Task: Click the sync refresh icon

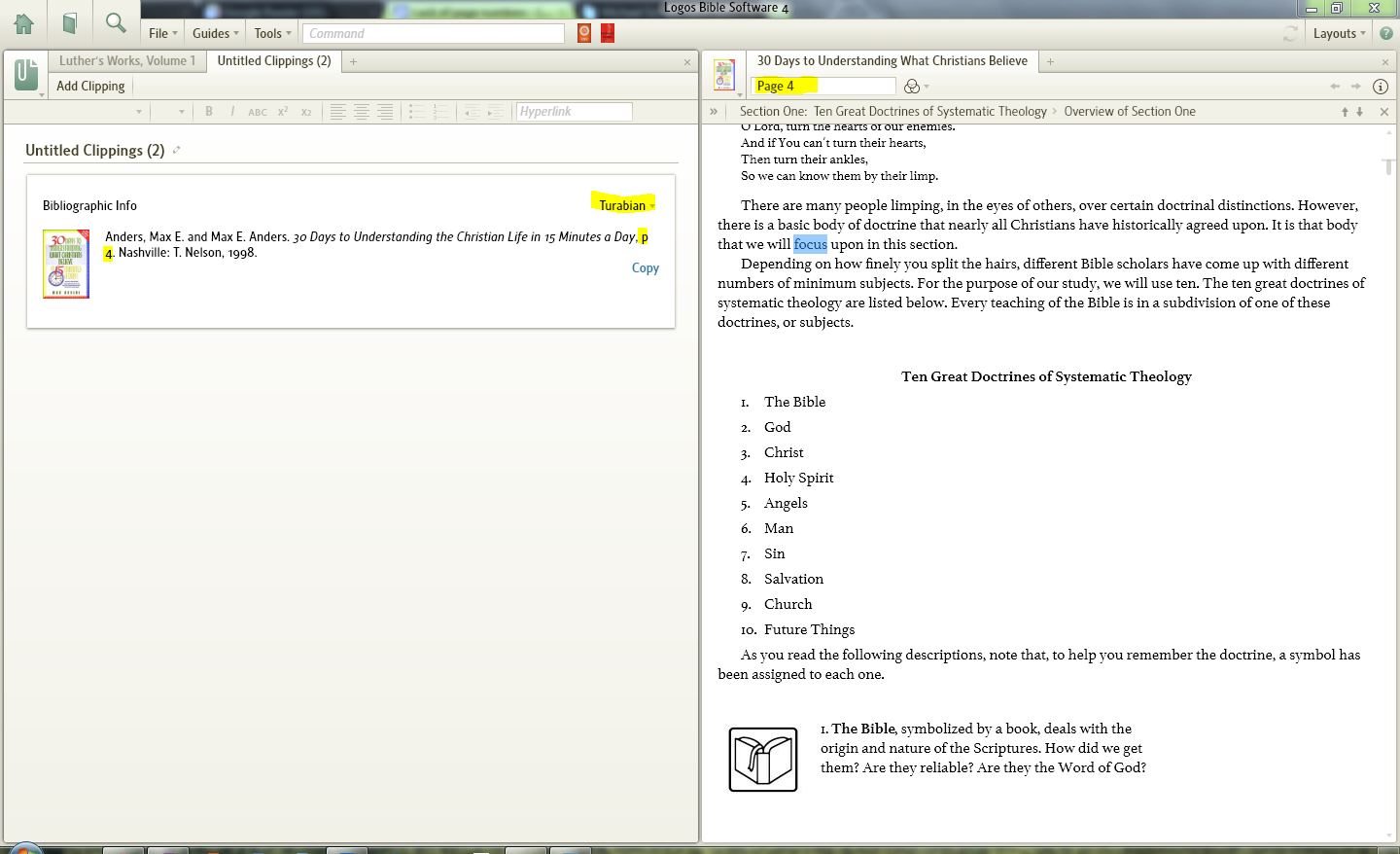Action: click(x=1290, y=33)
